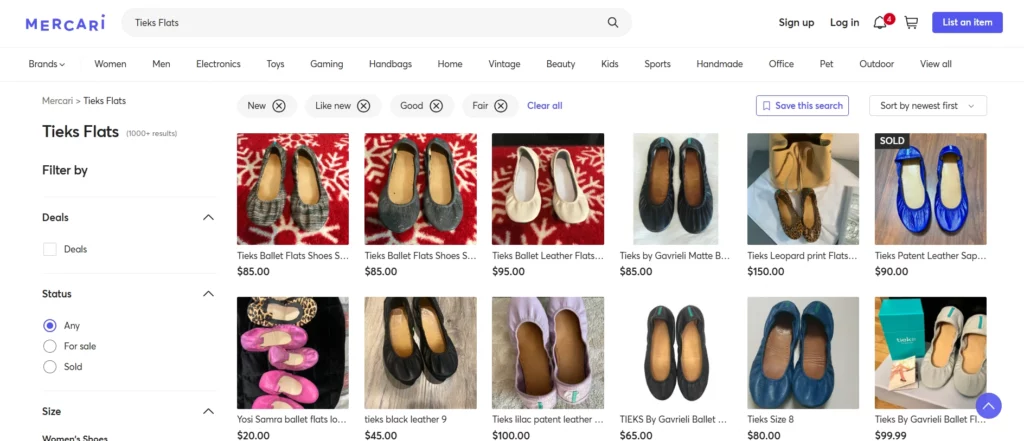
Task: Open the notifications bell icon
Action: click(880, 23)
